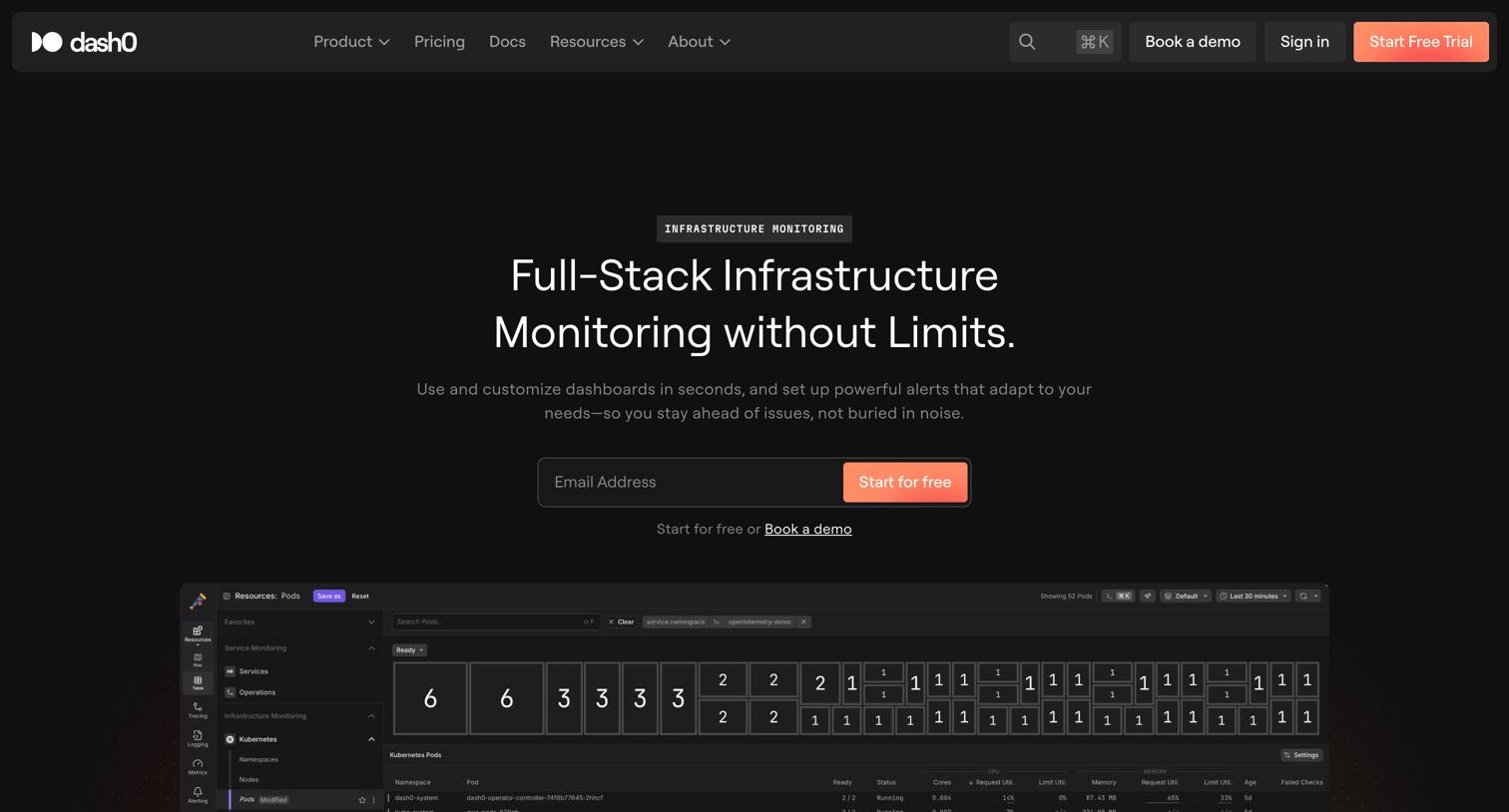Screen dimensions: 1509x812
Task: Follow the Book a demo link below the form
Action: pos(807,529)
